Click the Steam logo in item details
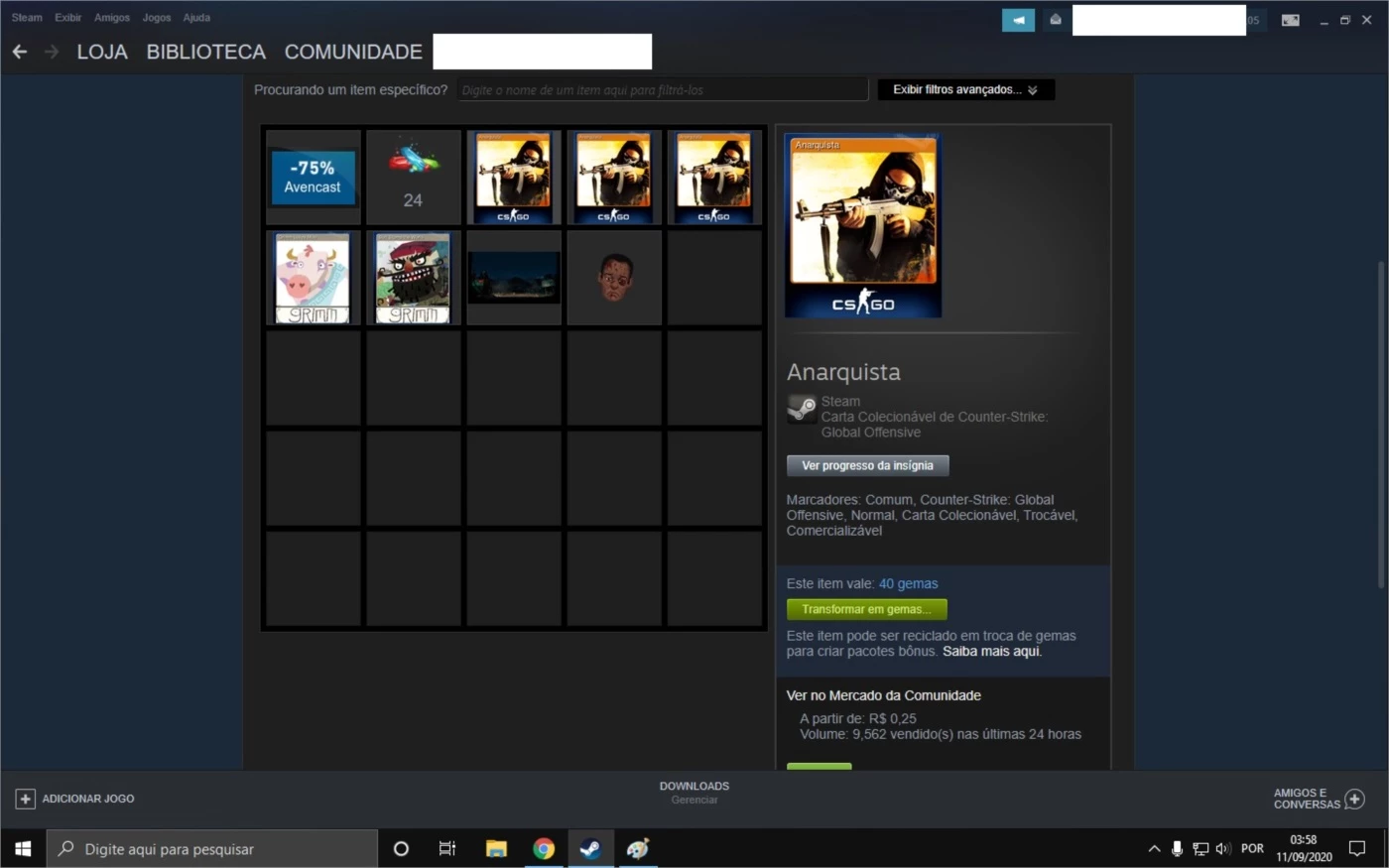Screen dimensions: 1389x868 [x=802, y=409]
